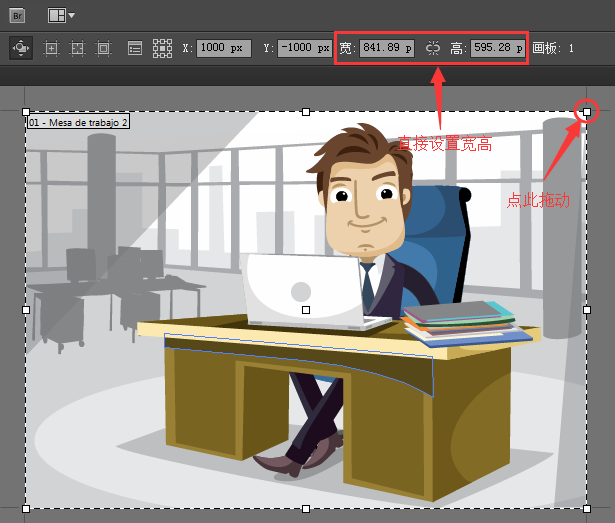Toggle Show Center Mark icon
Screen dimensions: 615x523
point(51,48)
